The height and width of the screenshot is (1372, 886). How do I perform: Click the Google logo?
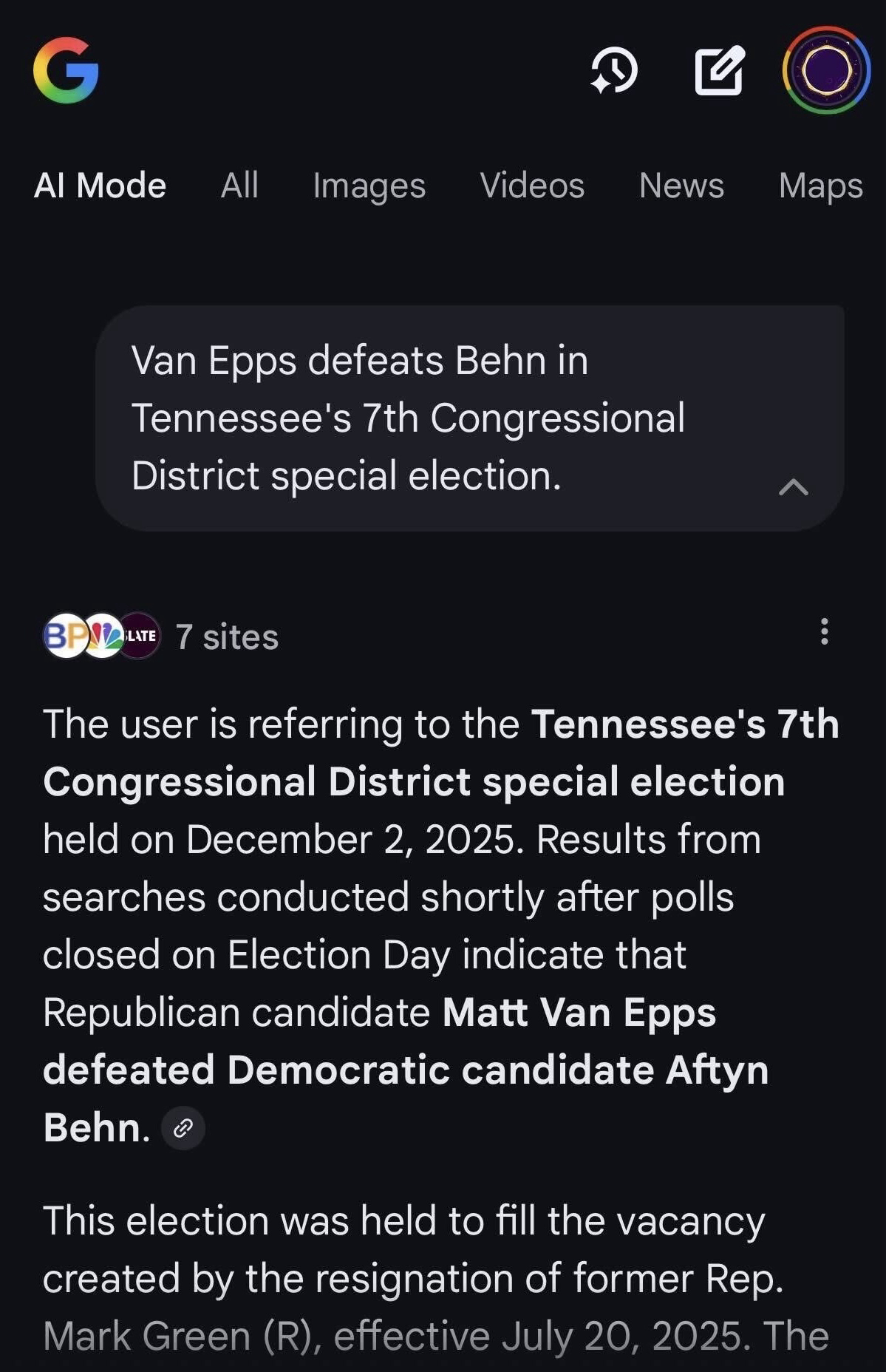(66, 70)
